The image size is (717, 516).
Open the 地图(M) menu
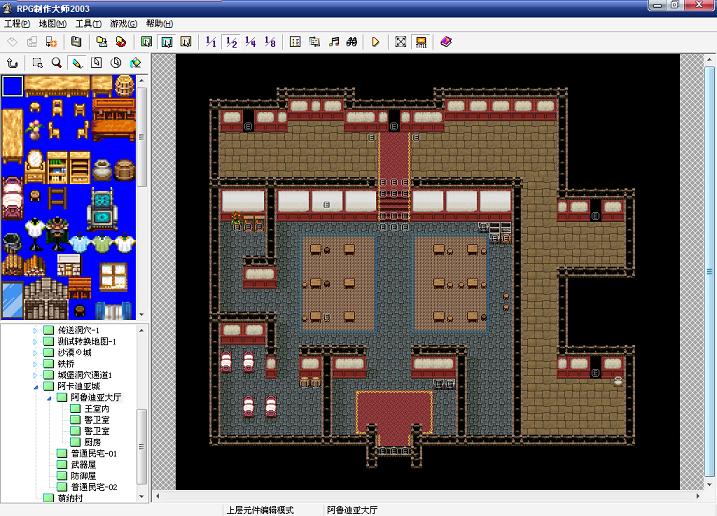pyautogui.click(x=53, y=24)
